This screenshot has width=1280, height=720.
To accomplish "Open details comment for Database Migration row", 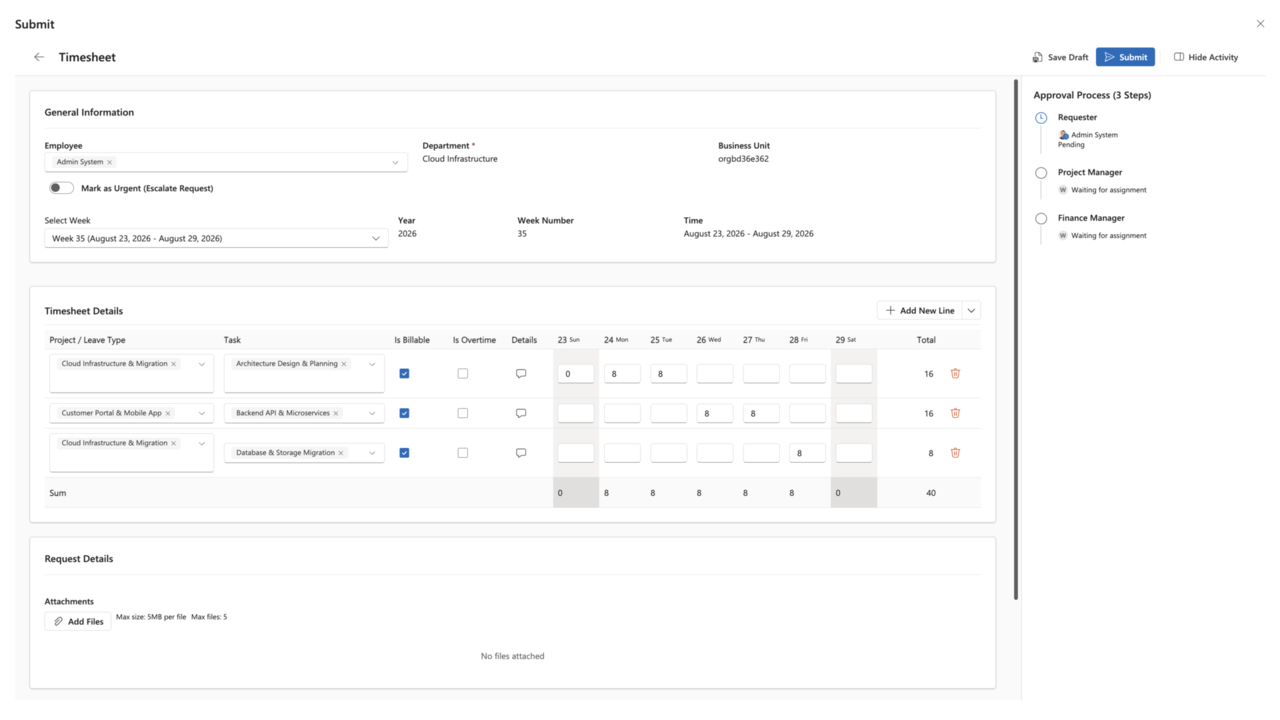I will pyautogui.click(x=521, y=453).
